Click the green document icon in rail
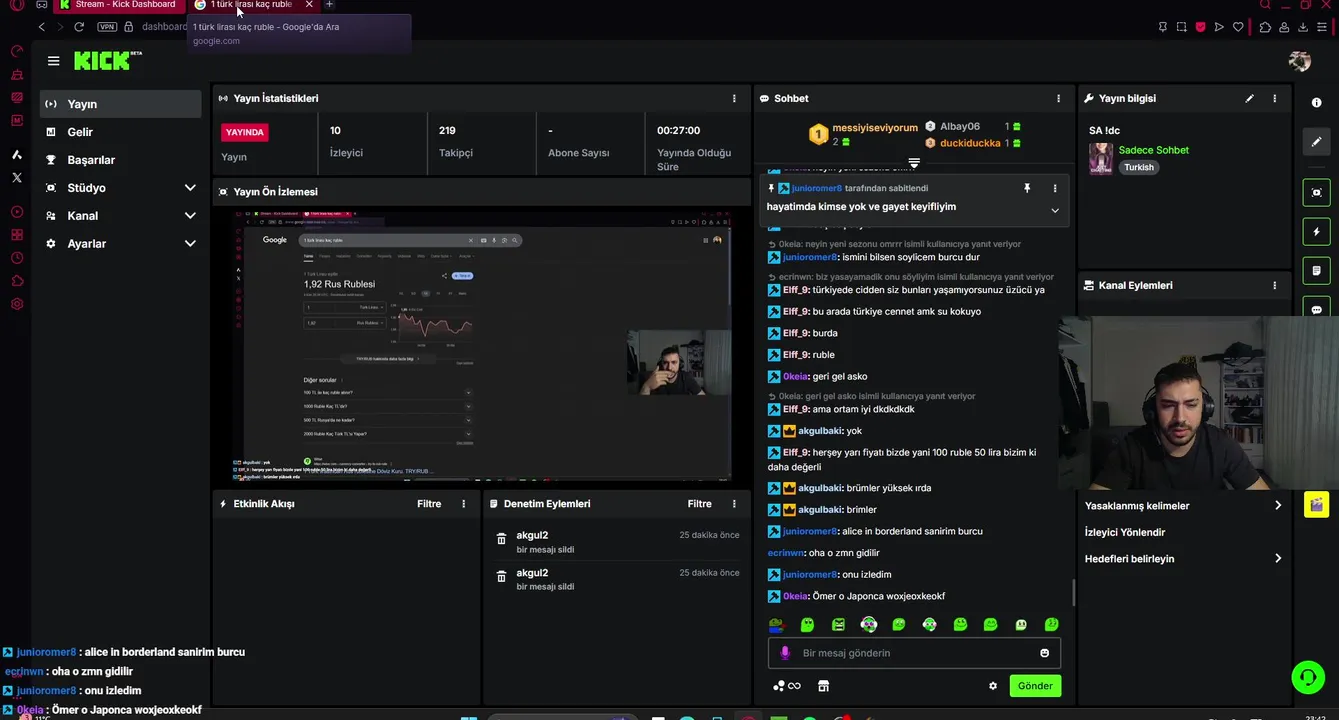Screen dimensions: 1339x720 coord(1317,270)
